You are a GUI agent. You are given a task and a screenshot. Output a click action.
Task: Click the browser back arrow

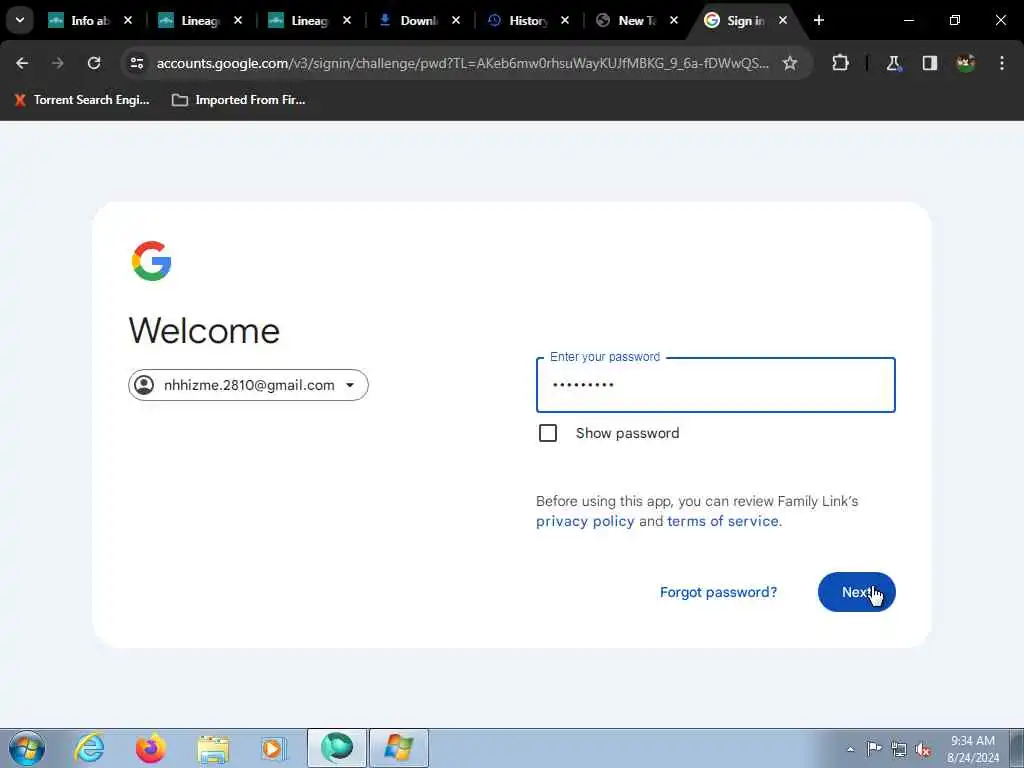[x=22, y=63]
